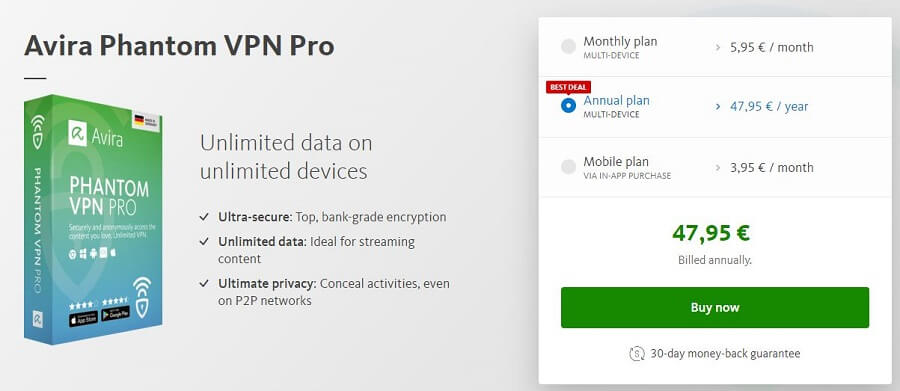The width and height of the screenshot is (900, 391).
Task: Click the chevron beside 5,95 € / month
Action: 718,48
